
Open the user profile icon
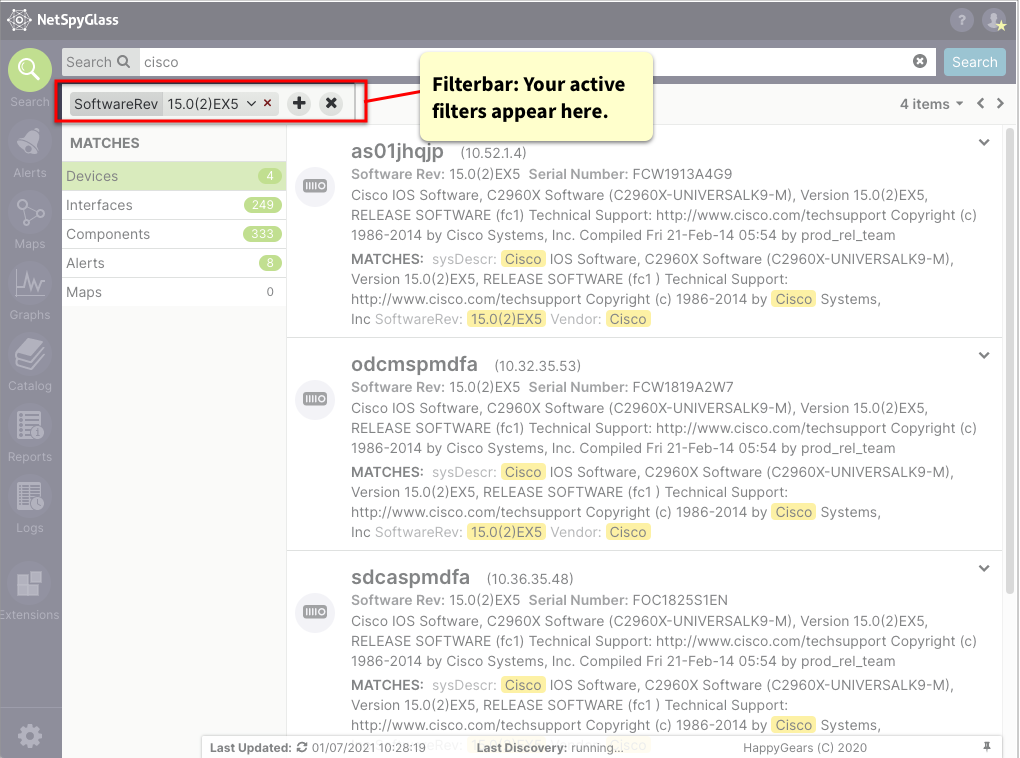click(995, 20)
